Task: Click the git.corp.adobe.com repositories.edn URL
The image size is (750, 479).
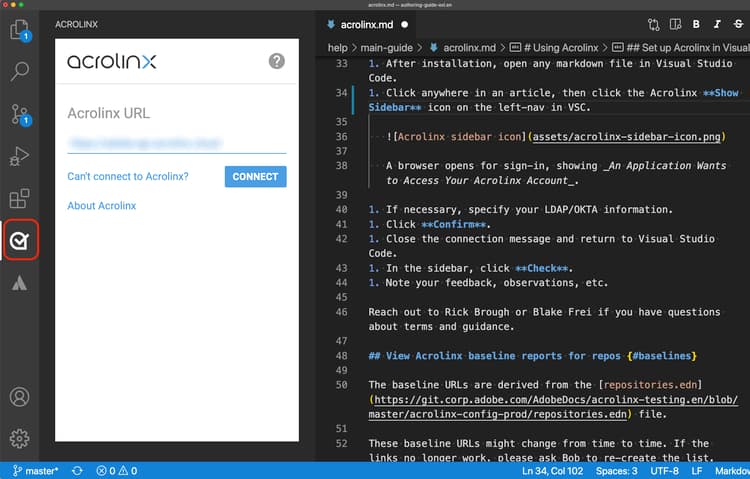Action: pyautogui.click(x=553, y=407)
